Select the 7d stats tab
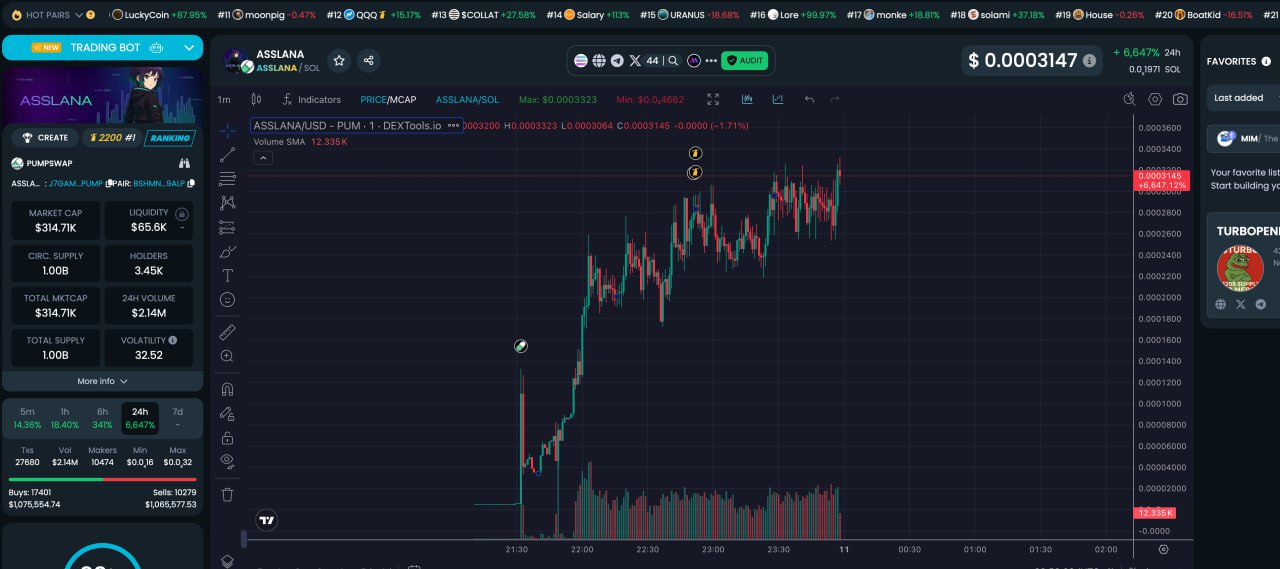The width and height of the screenshot is (1280, 569). click(177, 418)
